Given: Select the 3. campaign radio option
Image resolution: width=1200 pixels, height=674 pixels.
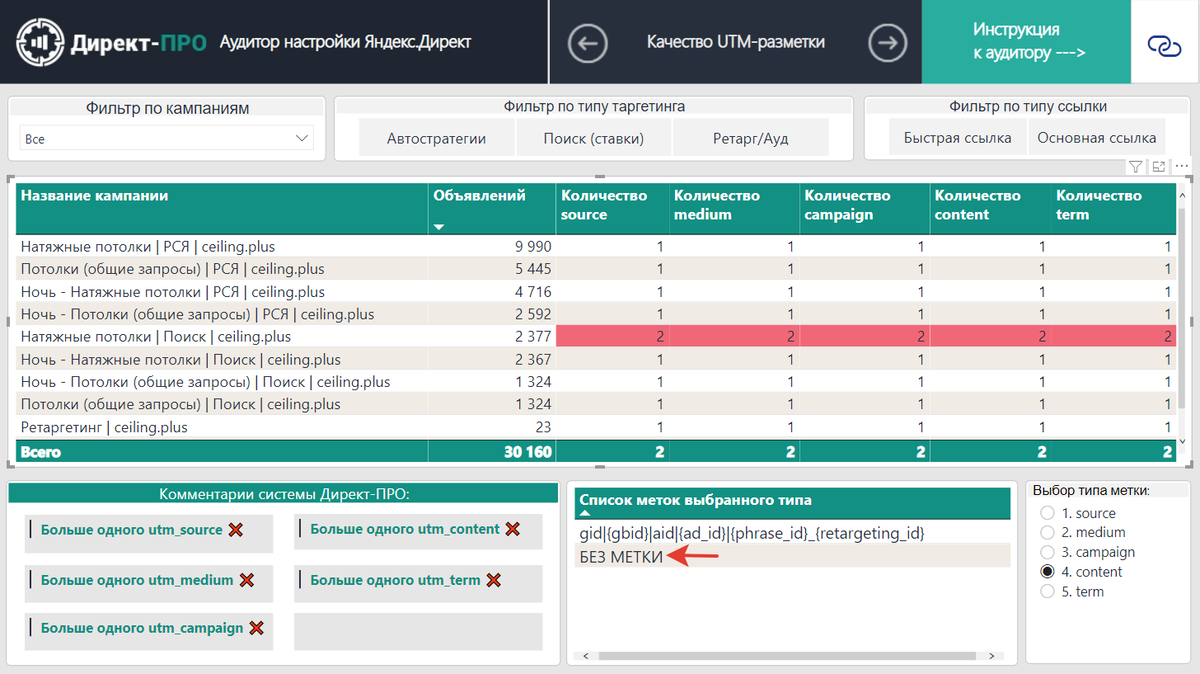Looking at the screenshot, I should click(1048, 552).
